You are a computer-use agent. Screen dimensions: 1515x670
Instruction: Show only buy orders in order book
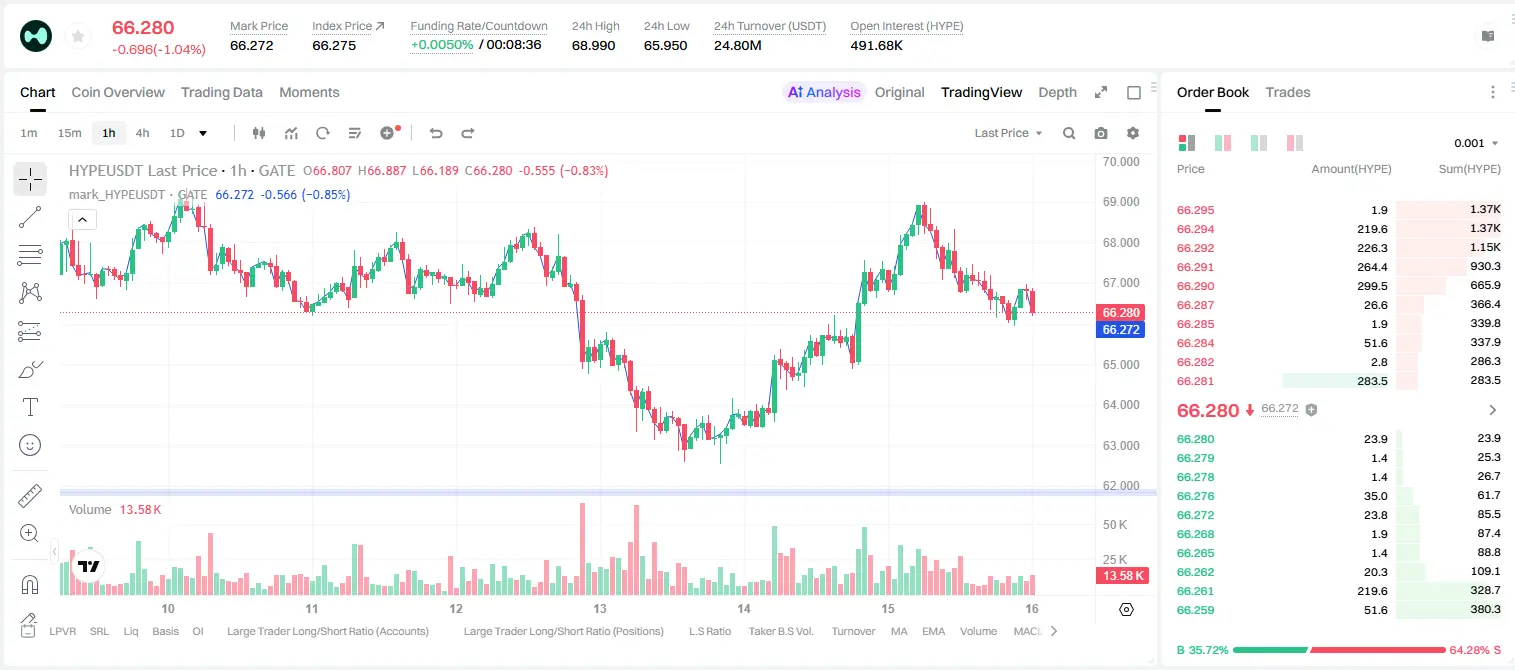coord(1259,143)
